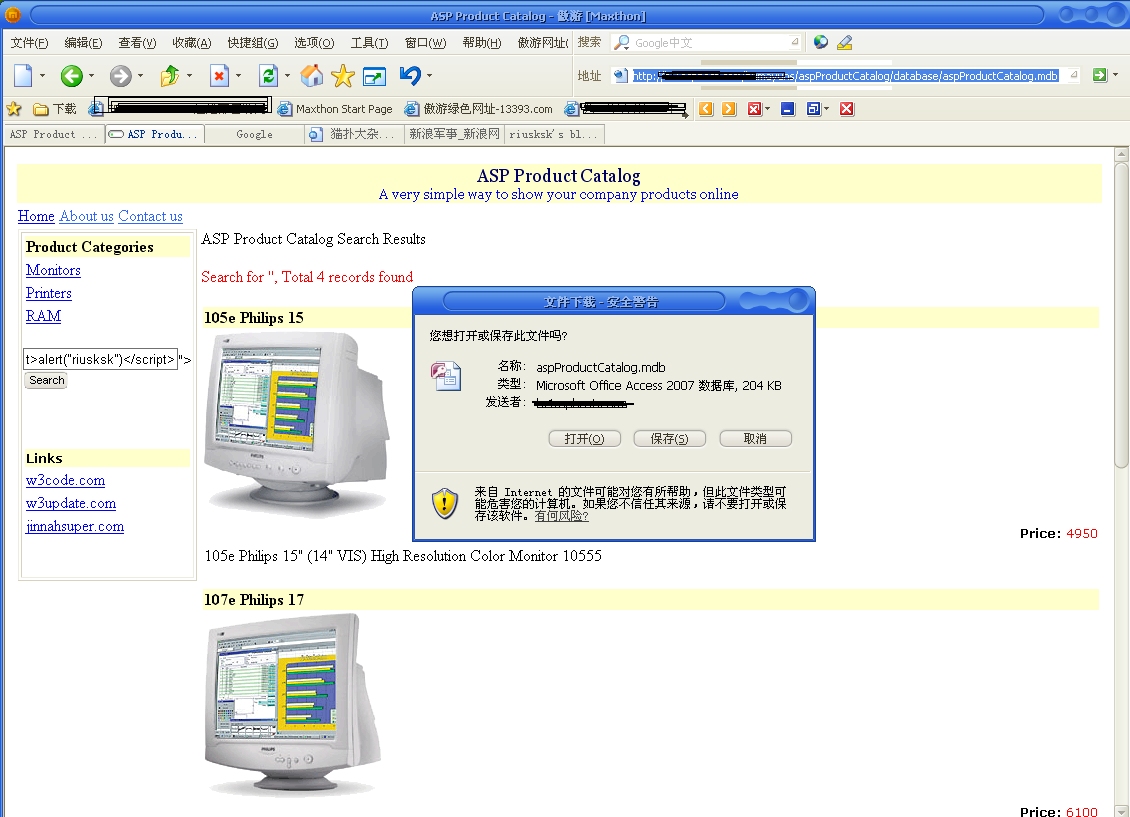
Task: Open the Monitors category link
Action: click(x=53, y=270)
